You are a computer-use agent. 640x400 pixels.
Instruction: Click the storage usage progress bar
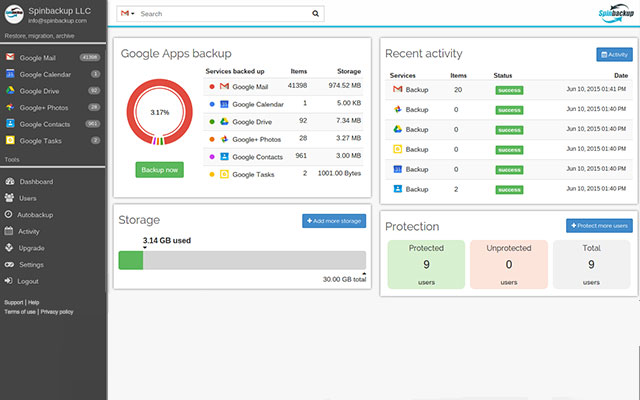click(241, 260)
